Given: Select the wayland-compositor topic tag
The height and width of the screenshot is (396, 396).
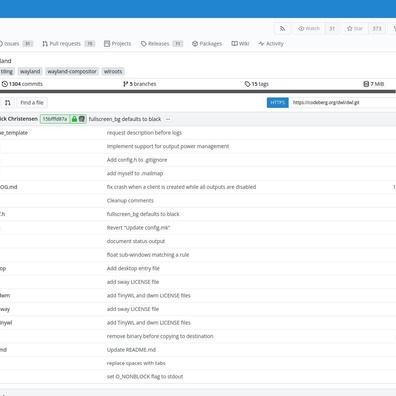Looking at the screenshot, I should pyautogui.click(x=72, y=71).
